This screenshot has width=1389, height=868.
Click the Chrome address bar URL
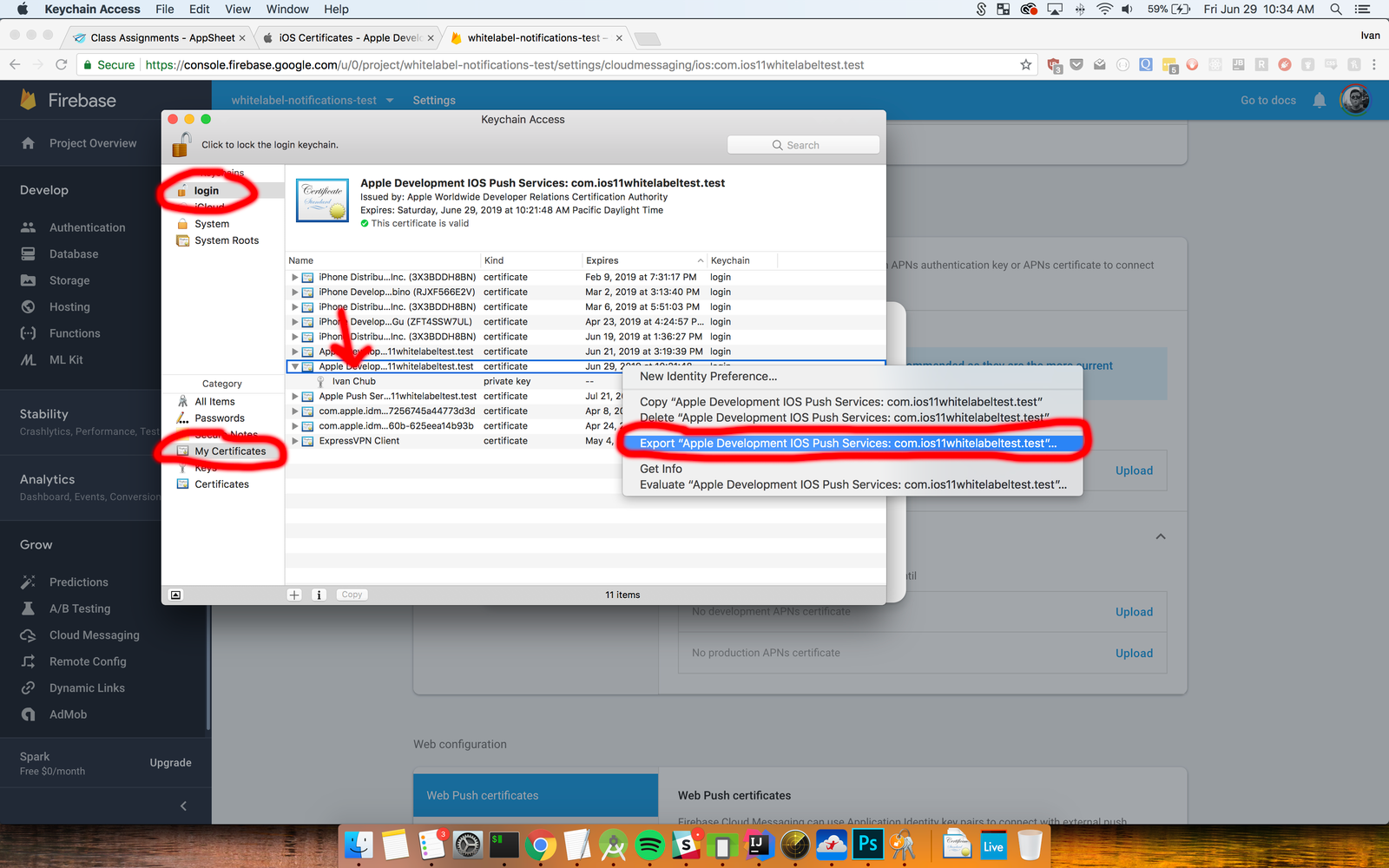[504, 64]
